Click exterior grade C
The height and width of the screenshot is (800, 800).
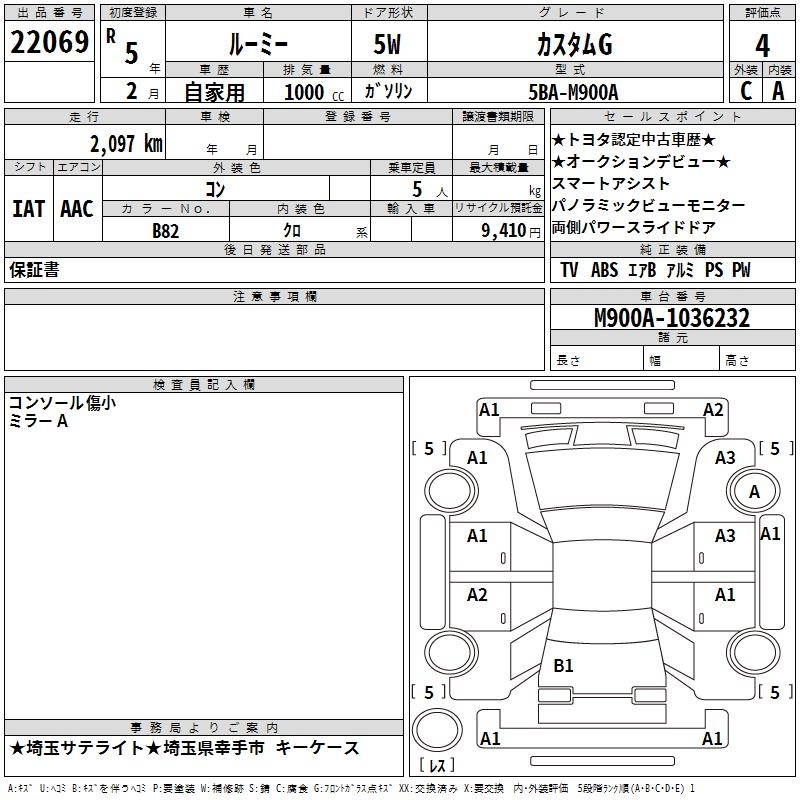coord(746,91)
